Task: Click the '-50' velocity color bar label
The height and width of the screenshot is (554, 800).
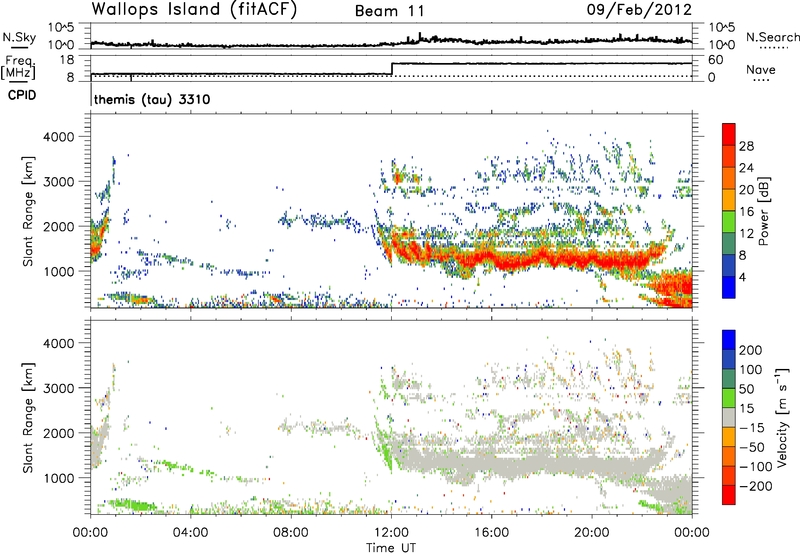Action: pyautogui.click(x=752, y=447)
